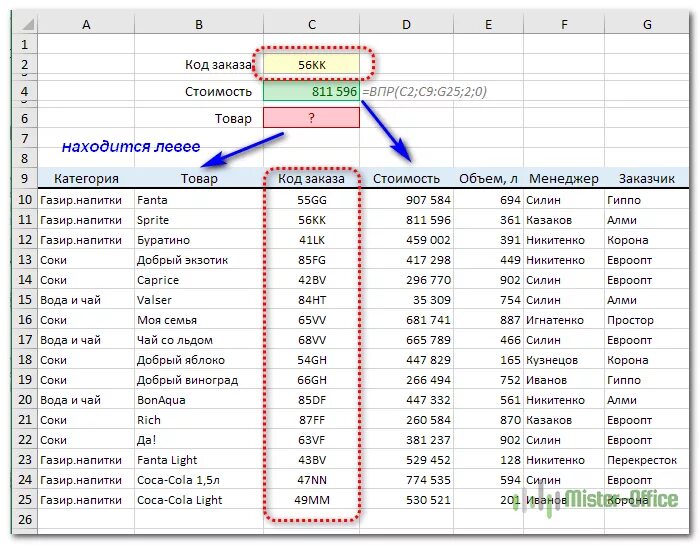The height and width of the screenshot is (545, 700).
Task: Click order code 42BV
Action: (312, 280)
